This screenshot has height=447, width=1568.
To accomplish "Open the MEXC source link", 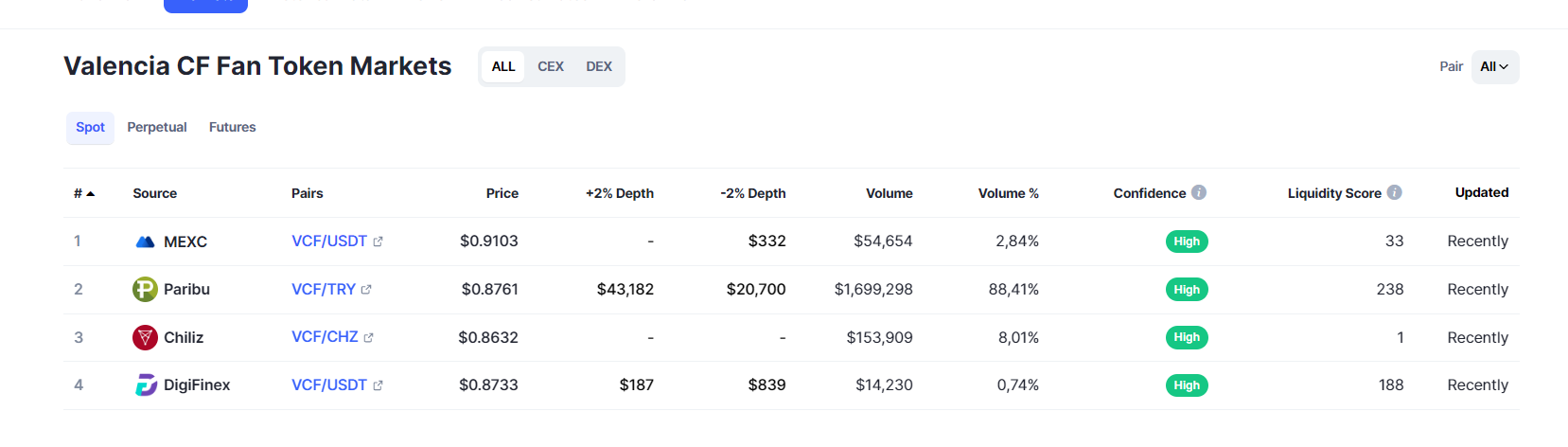I will 185,241.
